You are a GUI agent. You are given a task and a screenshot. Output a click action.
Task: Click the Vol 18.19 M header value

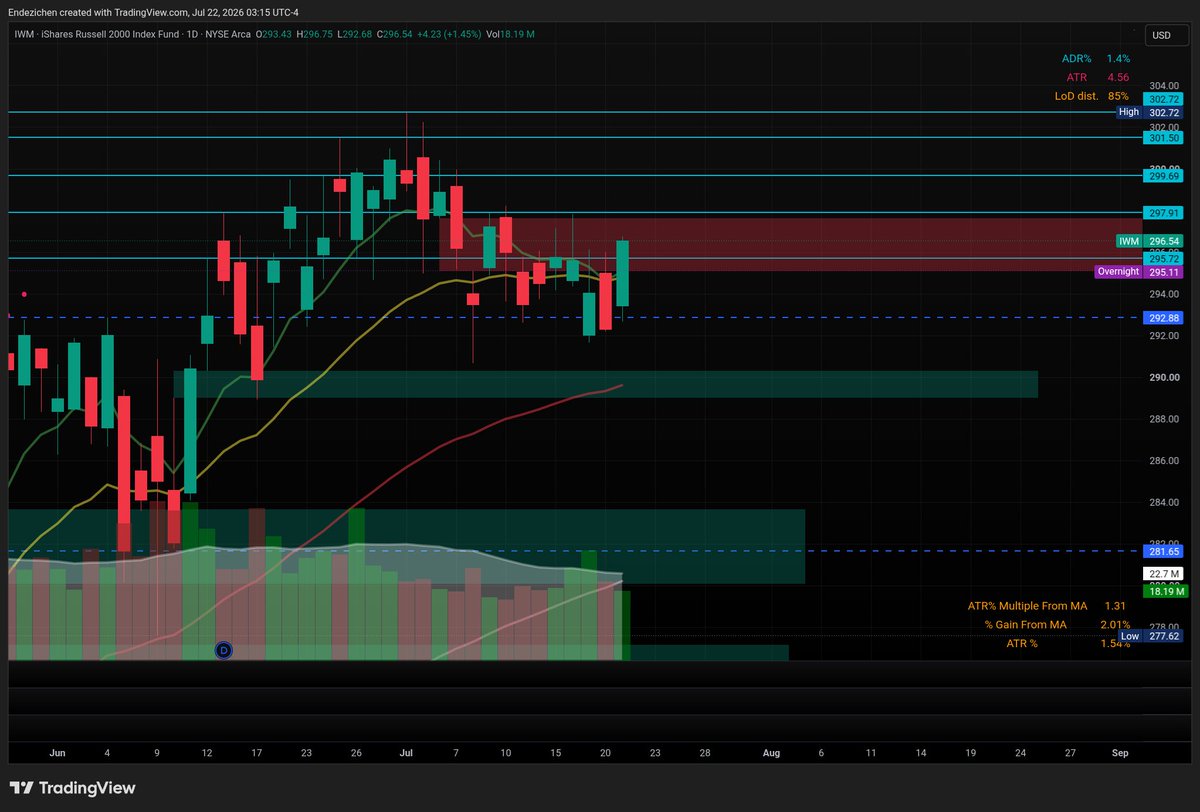click(x=510, y=34)
